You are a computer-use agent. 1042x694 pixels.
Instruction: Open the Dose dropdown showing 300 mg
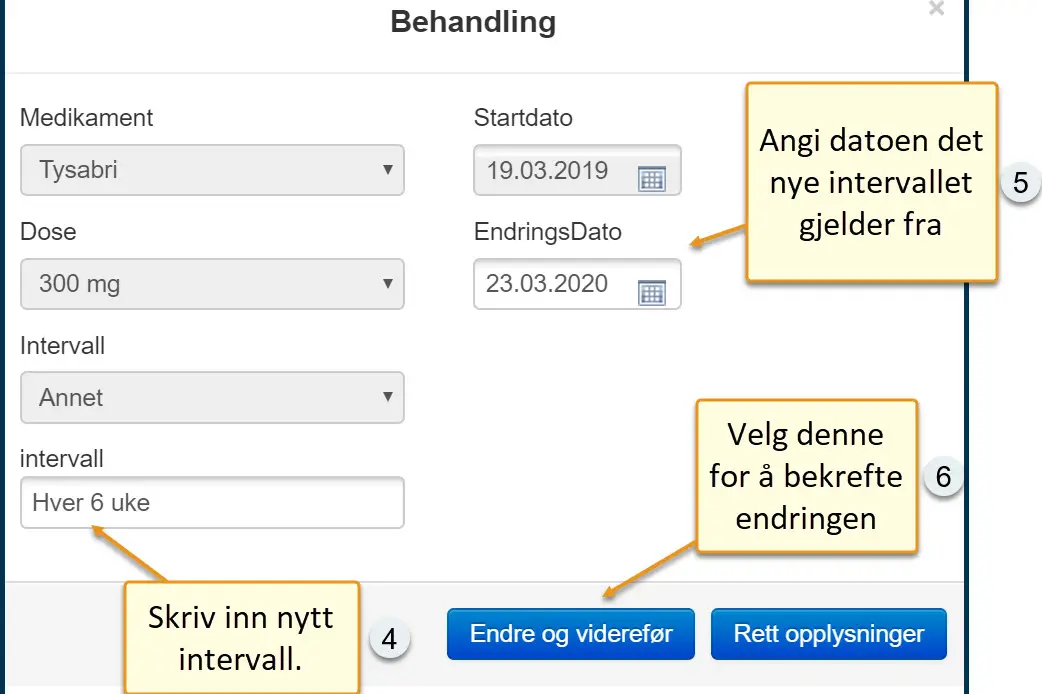[x=212, y=284]
